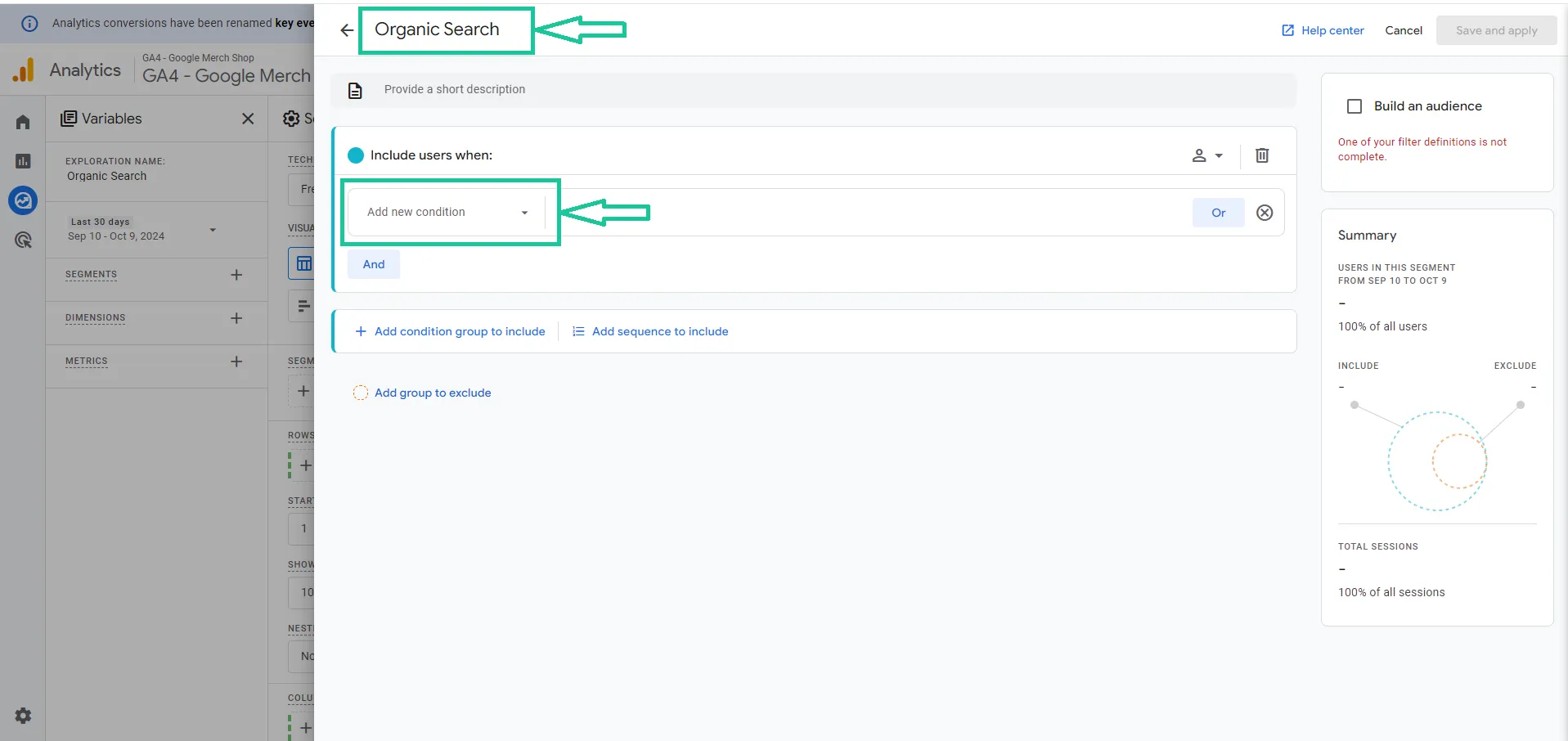
Task: Open Explore icon in left sidebar
Action: 23,200
